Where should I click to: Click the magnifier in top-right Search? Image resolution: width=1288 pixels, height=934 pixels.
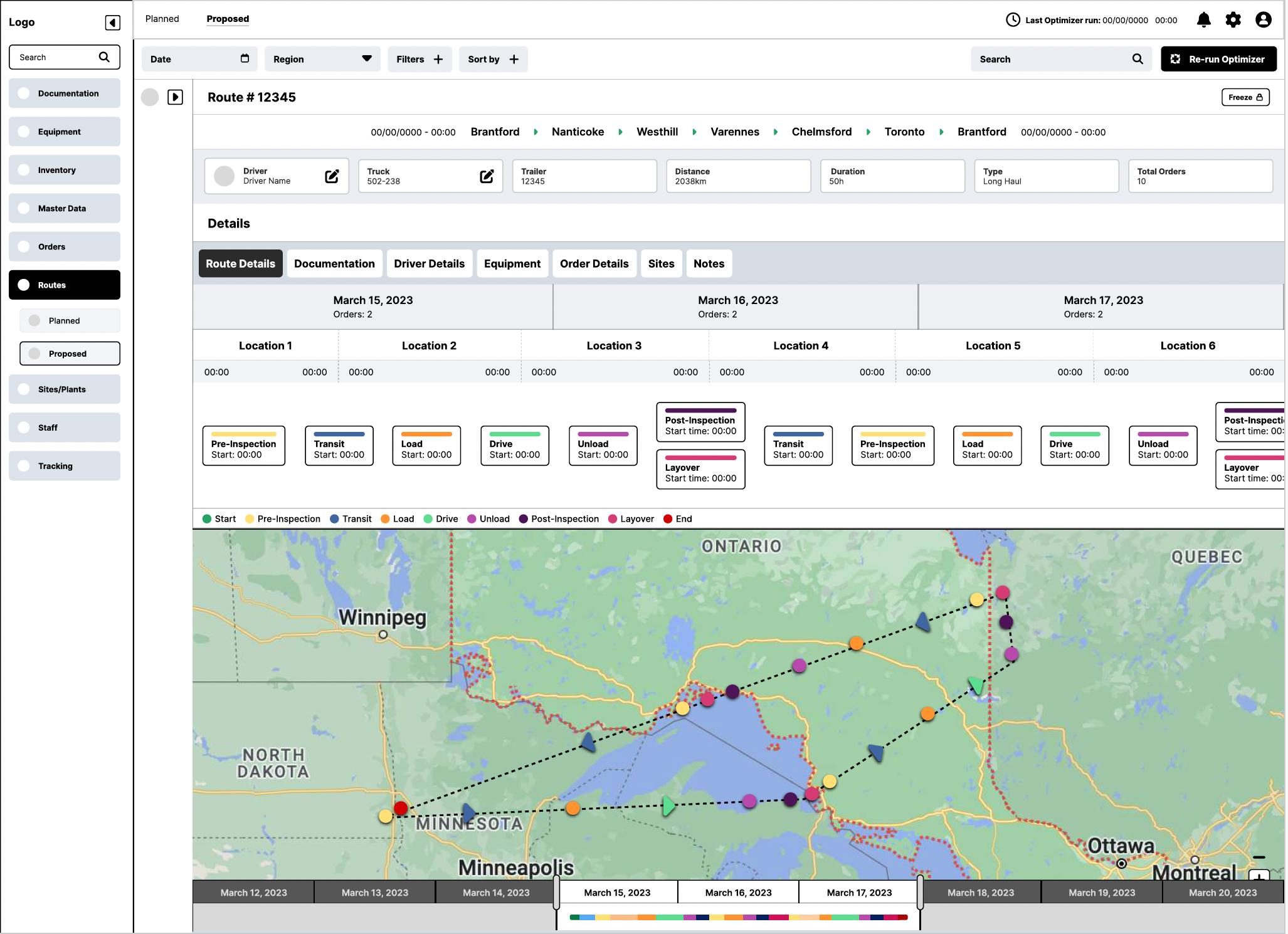point(1138,59)
